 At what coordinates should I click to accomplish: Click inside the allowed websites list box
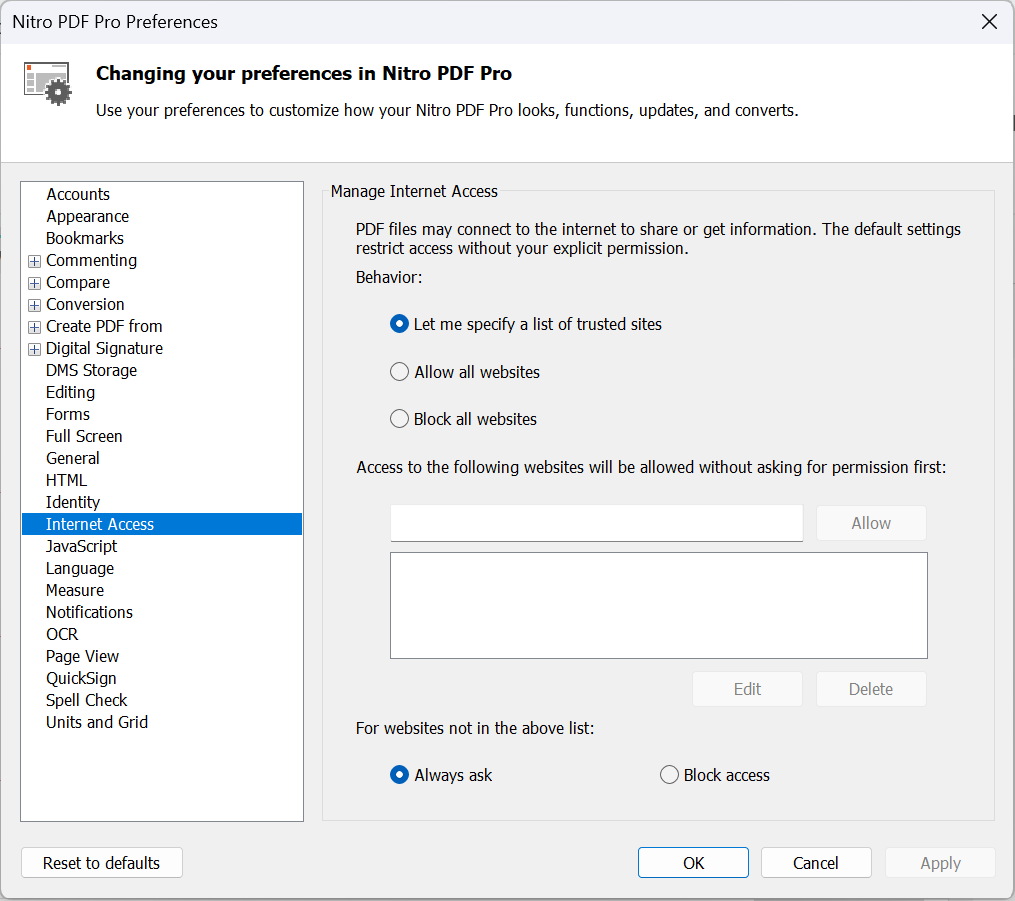click(658, 605)
